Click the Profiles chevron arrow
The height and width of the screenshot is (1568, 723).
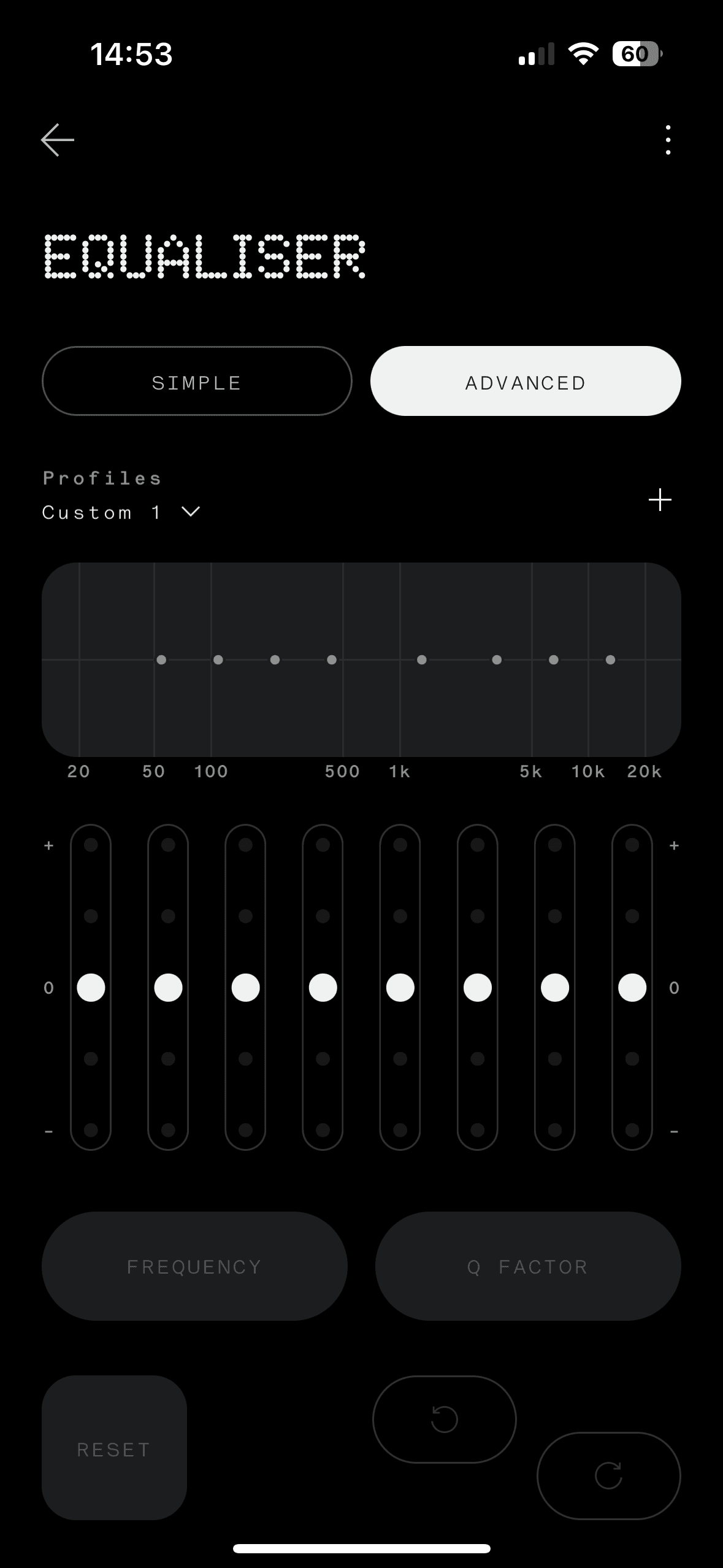pos(191,512)
